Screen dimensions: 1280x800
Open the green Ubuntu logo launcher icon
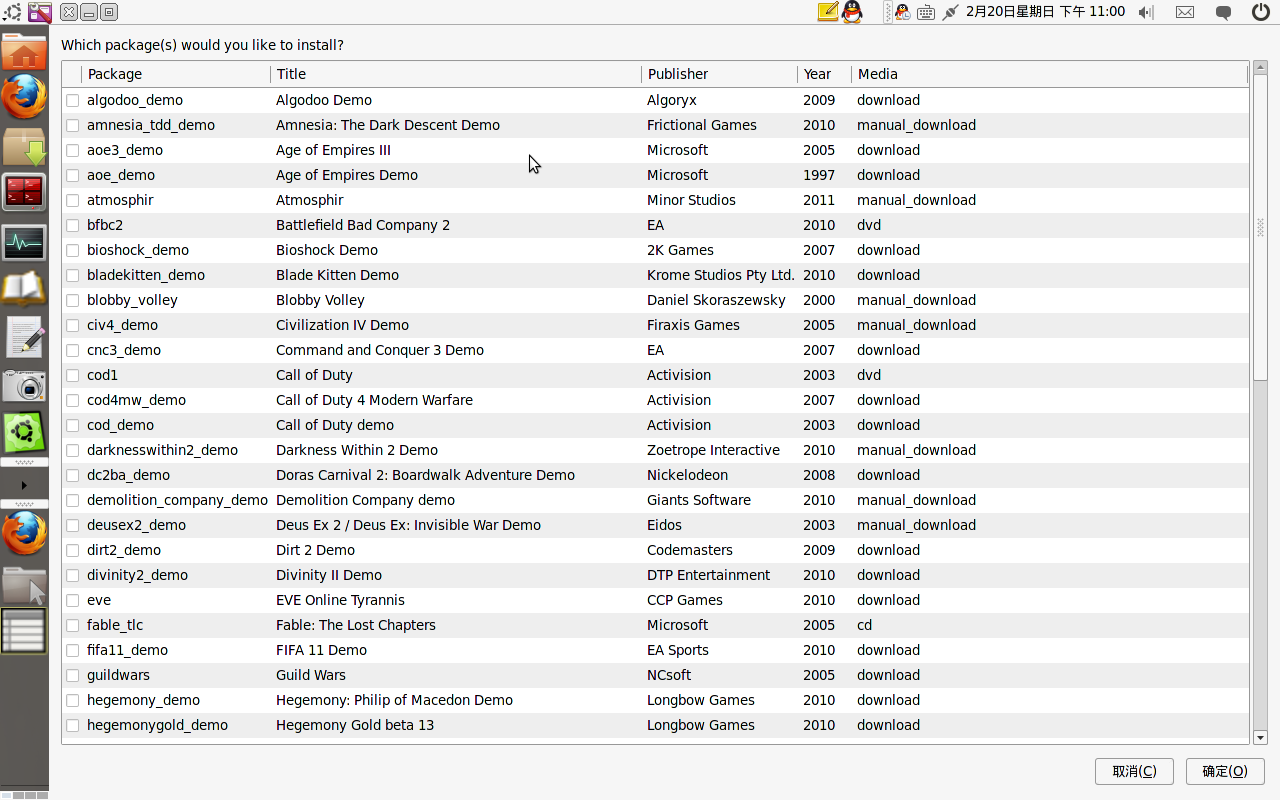24,433
